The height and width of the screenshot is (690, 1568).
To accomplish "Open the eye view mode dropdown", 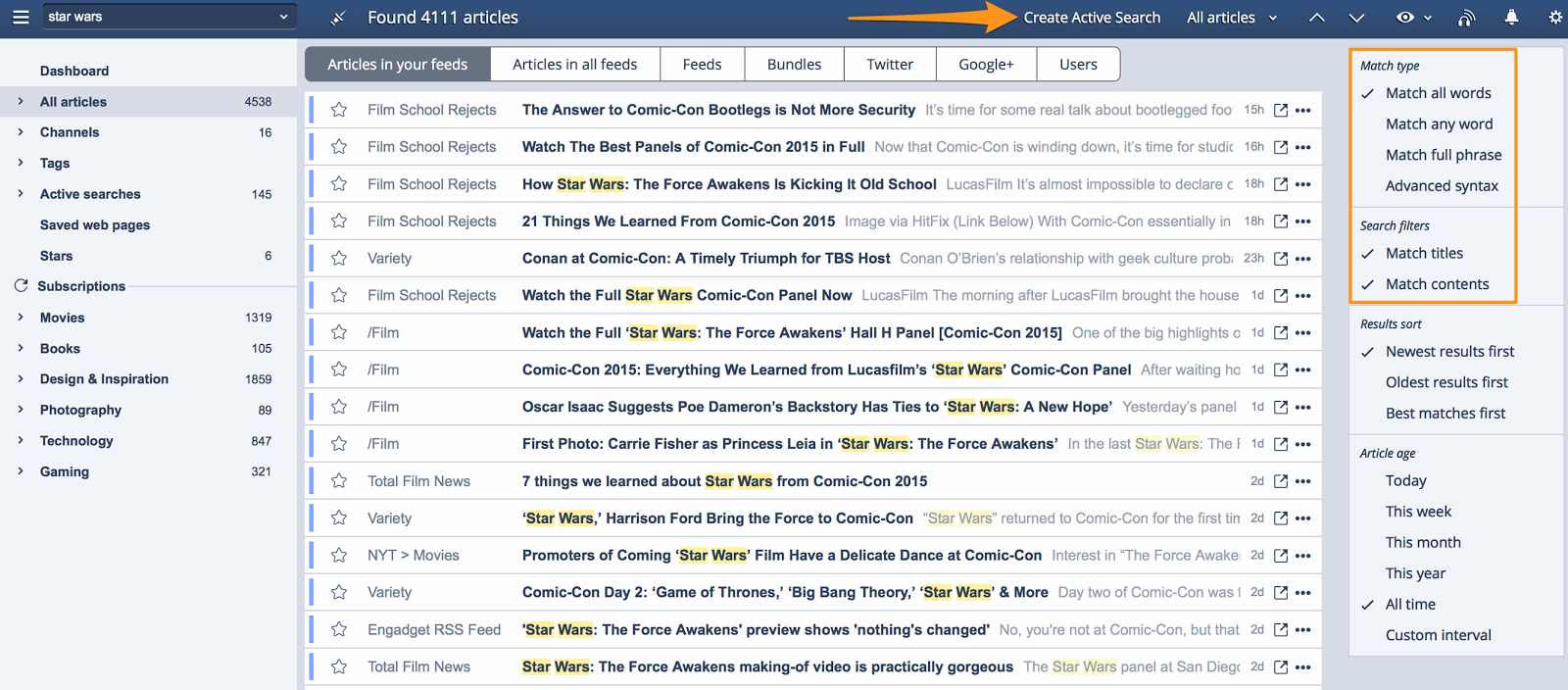I will [1413, 18].
